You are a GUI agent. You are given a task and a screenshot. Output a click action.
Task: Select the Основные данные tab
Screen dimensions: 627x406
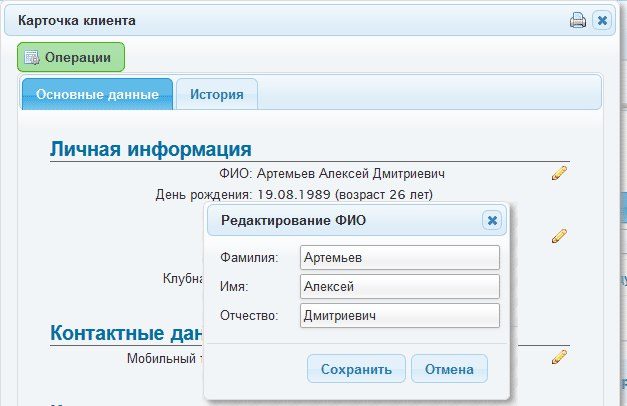[x=97, y=94]
